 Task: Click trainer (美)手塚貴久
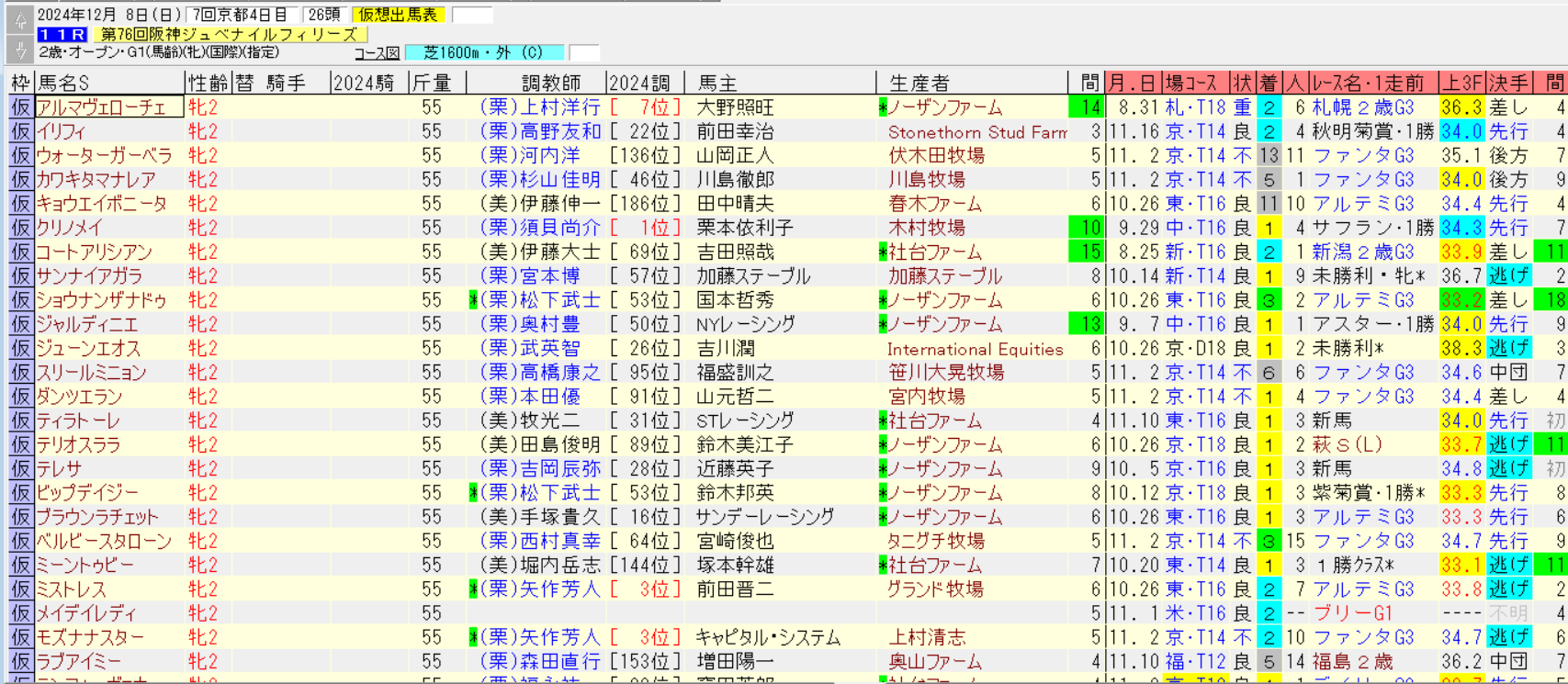539,517
